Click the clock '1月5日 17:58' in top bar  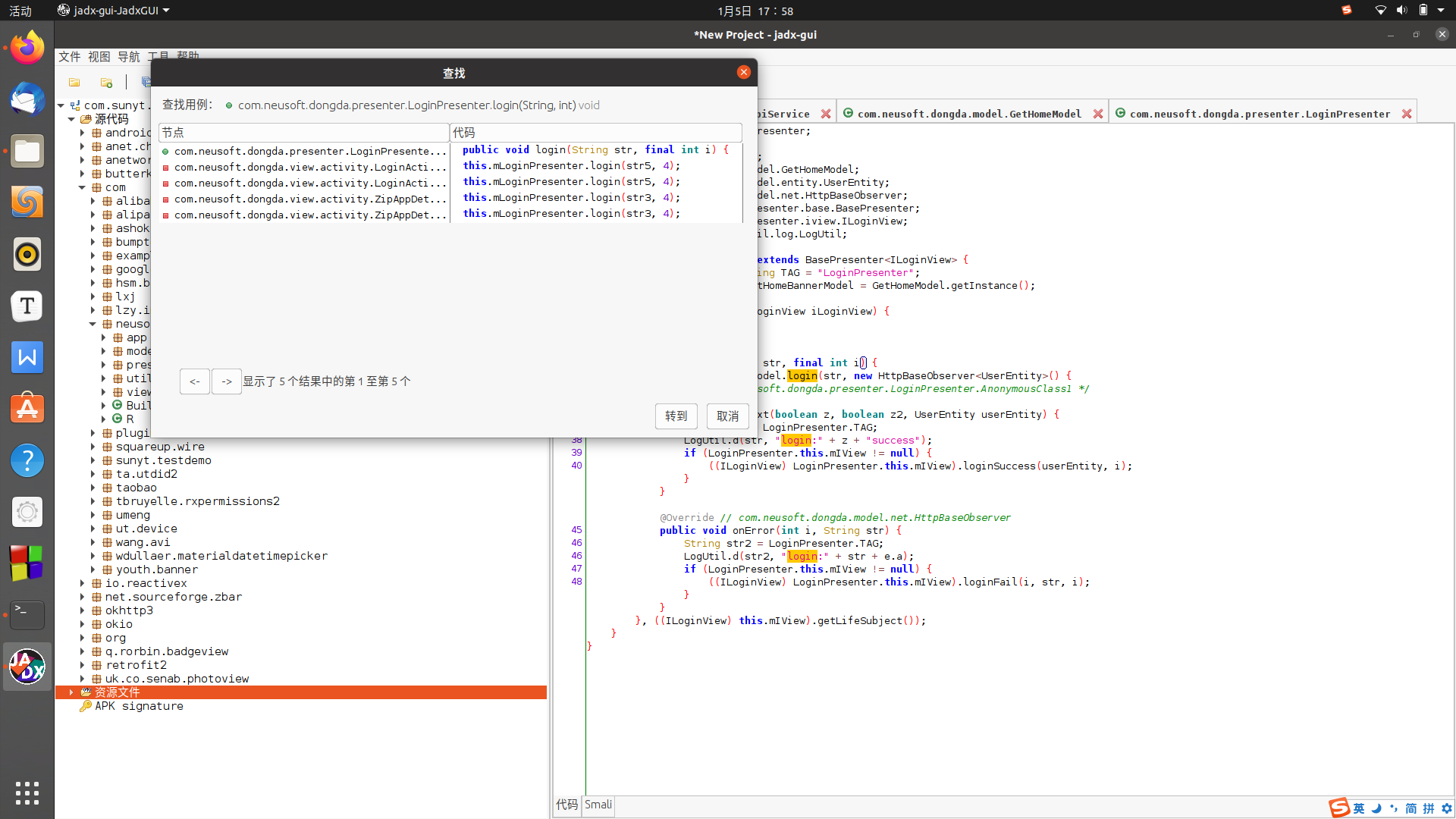point(755,11)
